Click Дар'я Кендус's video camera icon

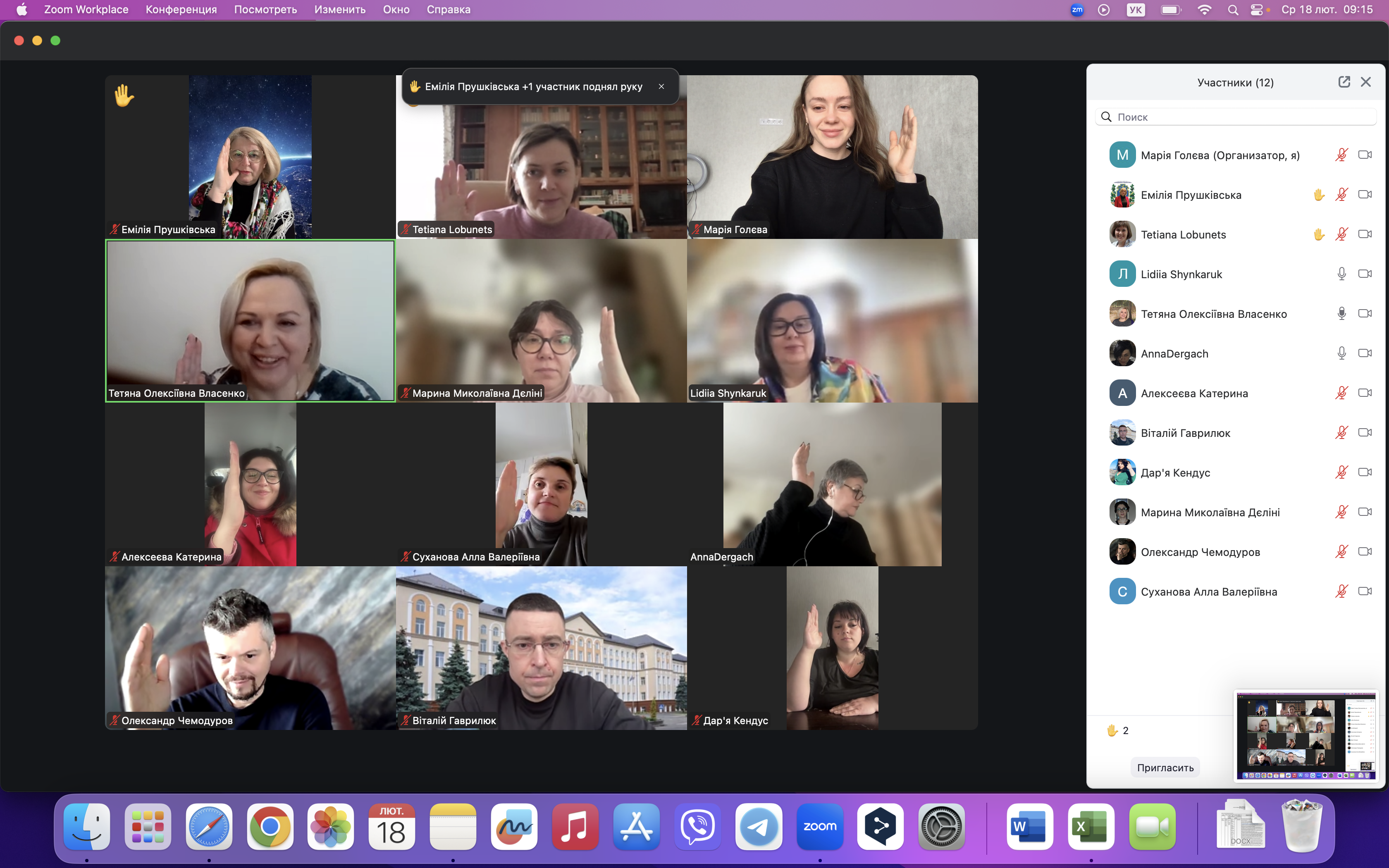(1365, 472)
